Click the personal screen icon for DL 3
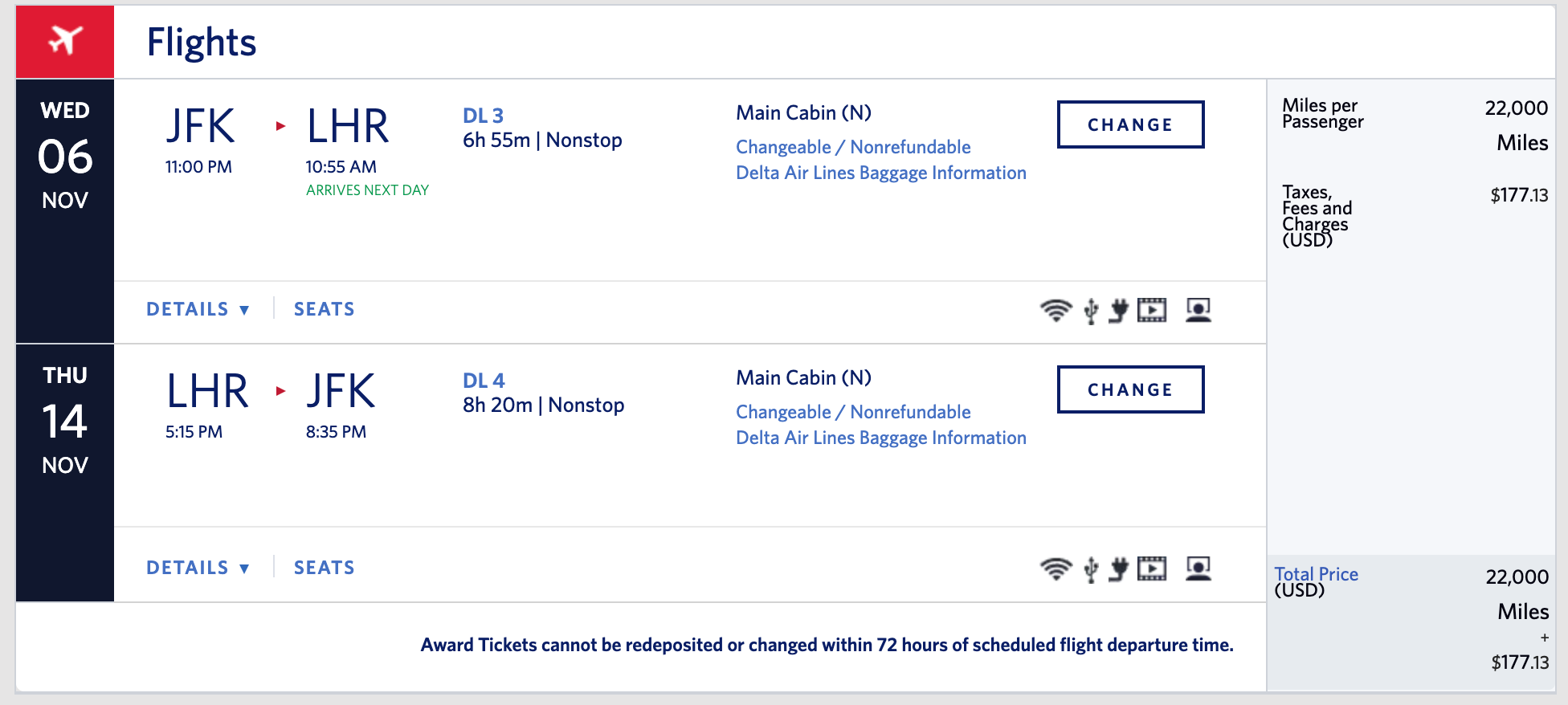The height and width of the screenshot is (705, 1568). click(x=1198, y=310)
